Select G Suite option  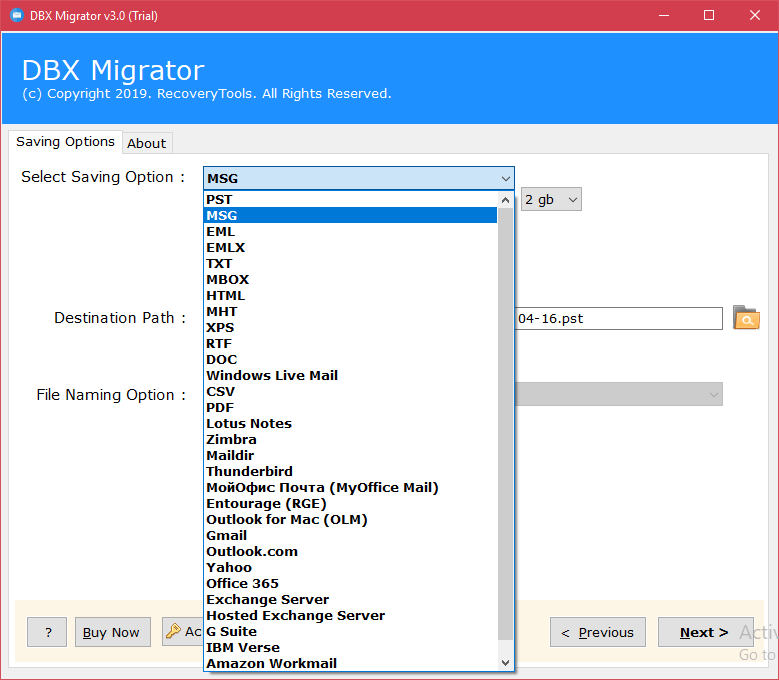[351, 631]
